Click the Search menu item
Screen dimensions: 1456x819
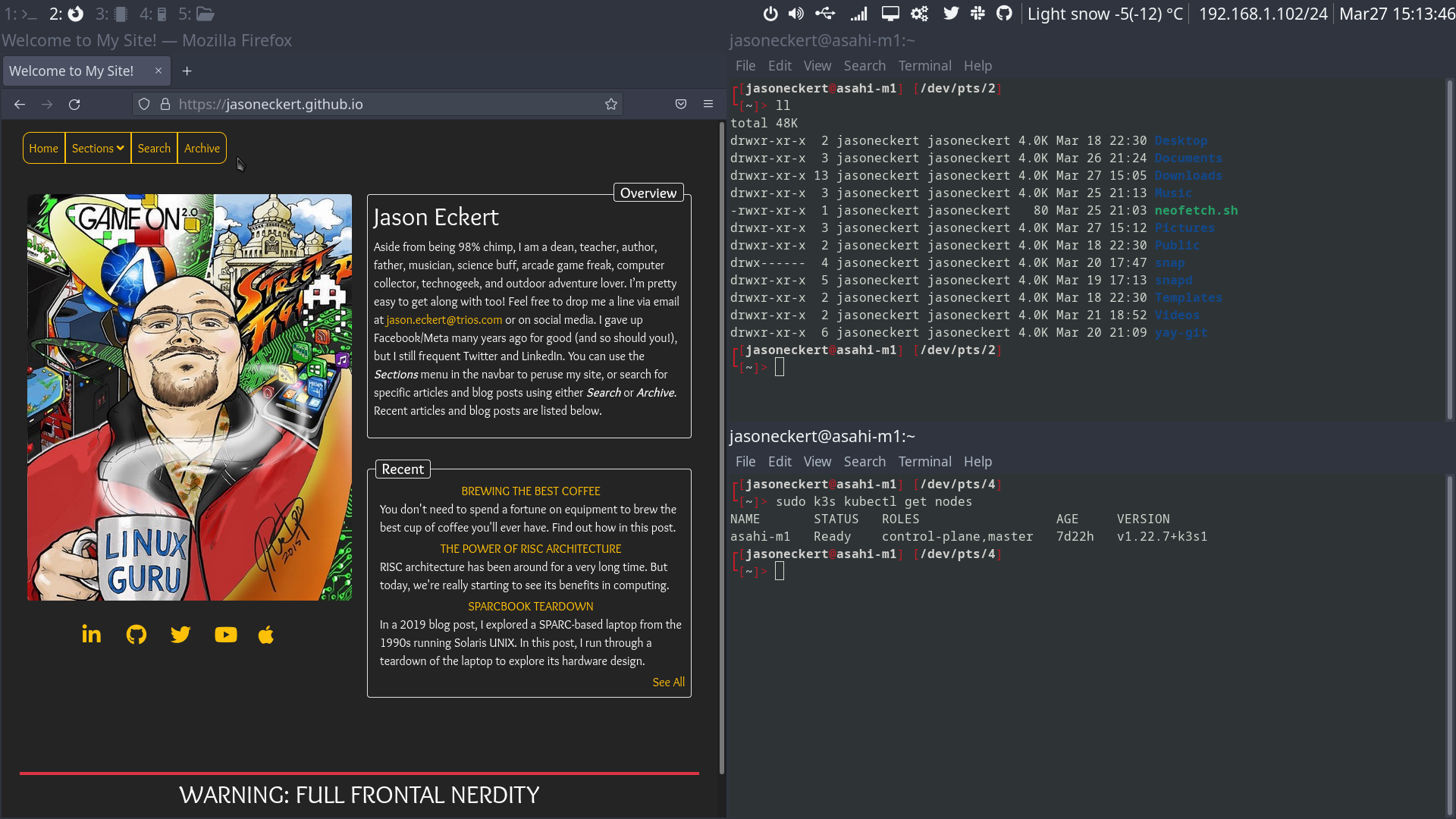[x=153, y=148]
